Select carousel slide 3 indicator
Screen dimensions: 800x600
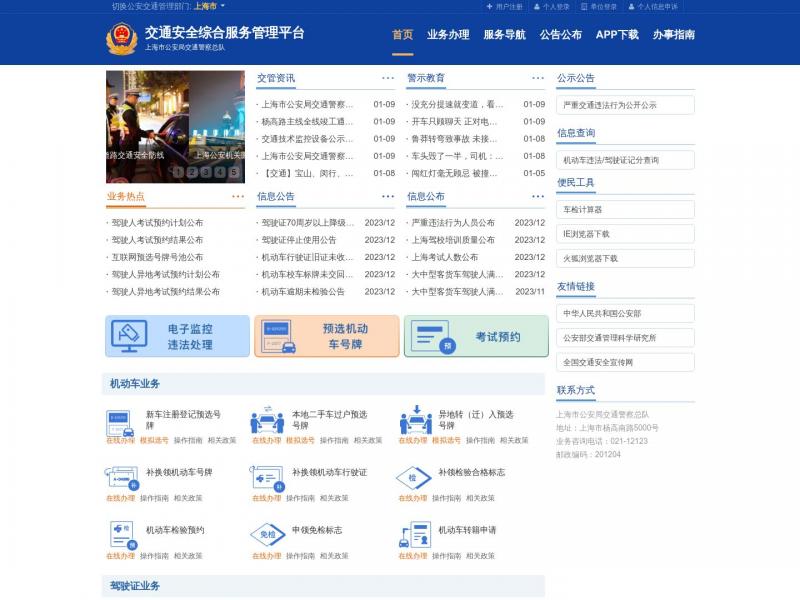click(x=206, y=172)
